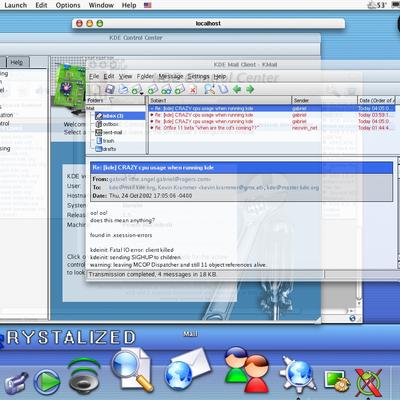Image resolution: width=400 pixels, height=400 pixels.
Task: Click the globe gear web browser icon
Action: [x=298, y=374]
